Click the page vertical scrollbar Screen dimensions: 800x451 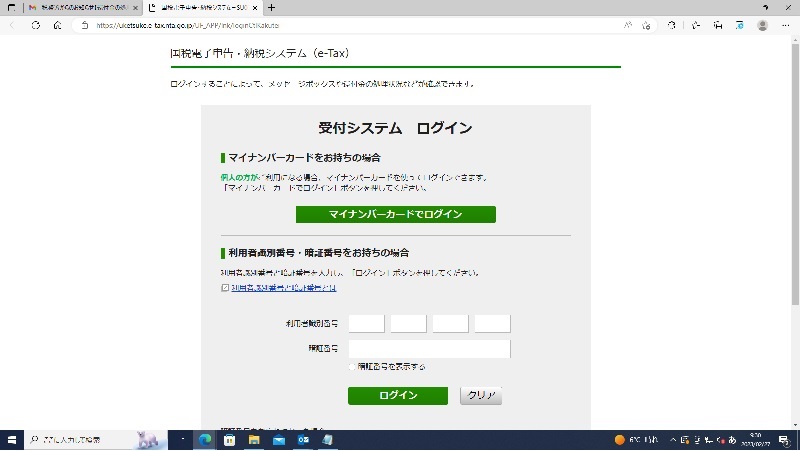pyautogui.click(x=795, y=173)
